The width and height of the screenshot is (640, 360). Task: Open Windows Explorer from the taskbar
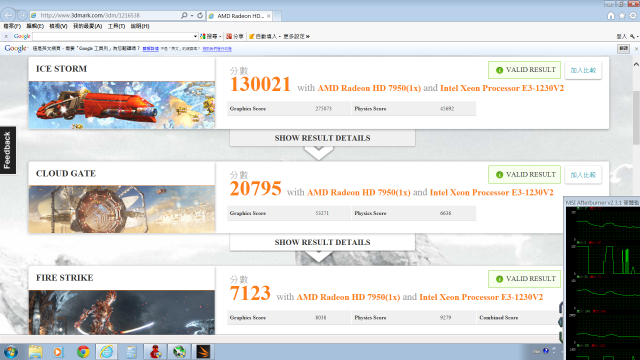coord(36,351)
